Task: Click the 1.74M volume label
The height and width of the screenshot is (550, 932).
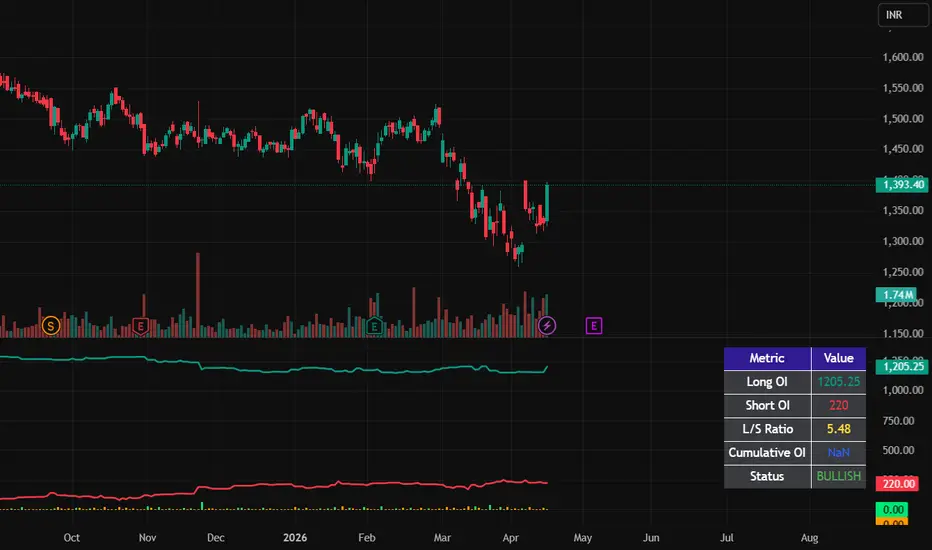Action: [897, 295]
